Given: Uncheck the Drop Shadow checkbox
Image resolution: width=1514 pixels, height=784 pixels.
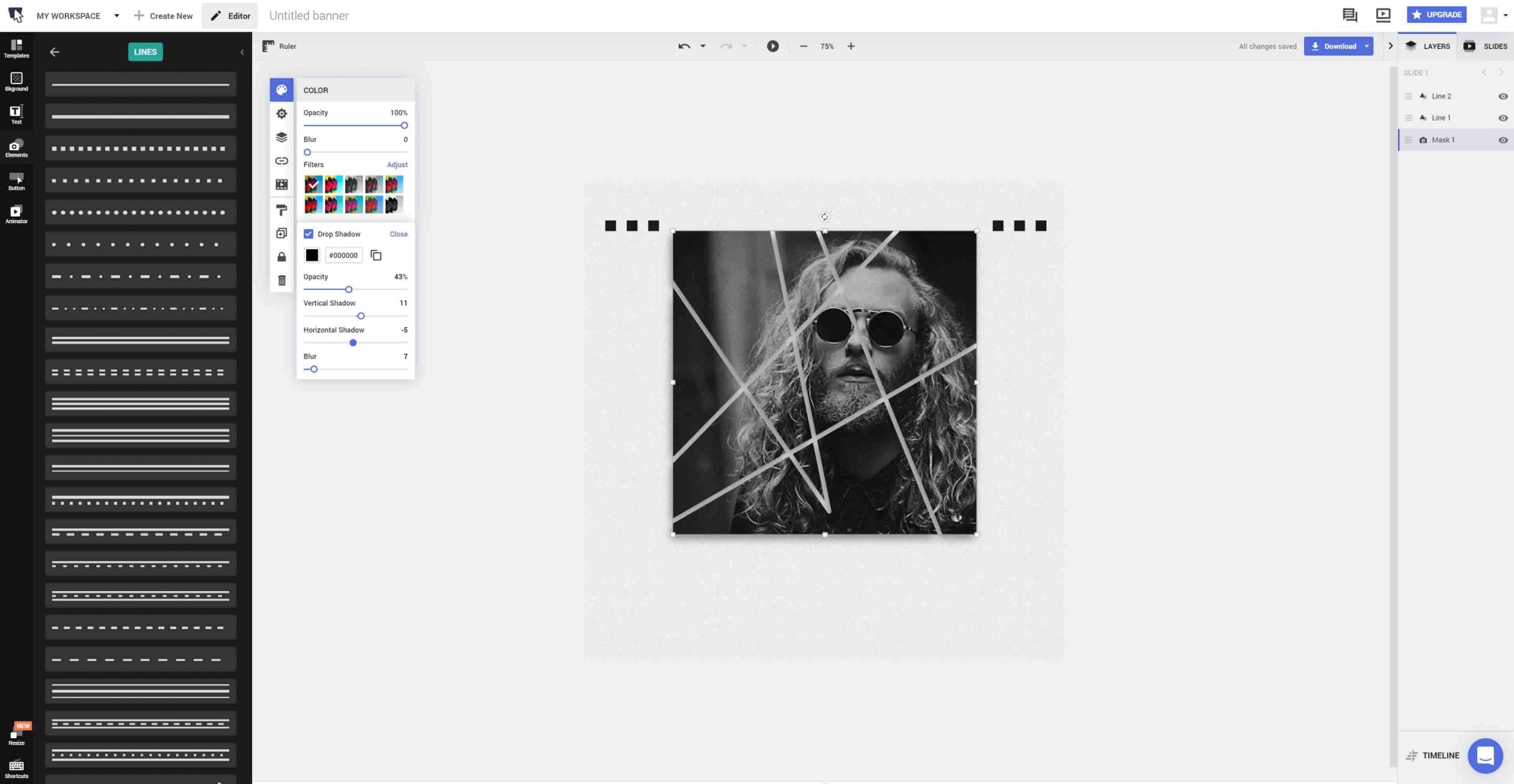Looking at the screenshot, I should (308, 234).
